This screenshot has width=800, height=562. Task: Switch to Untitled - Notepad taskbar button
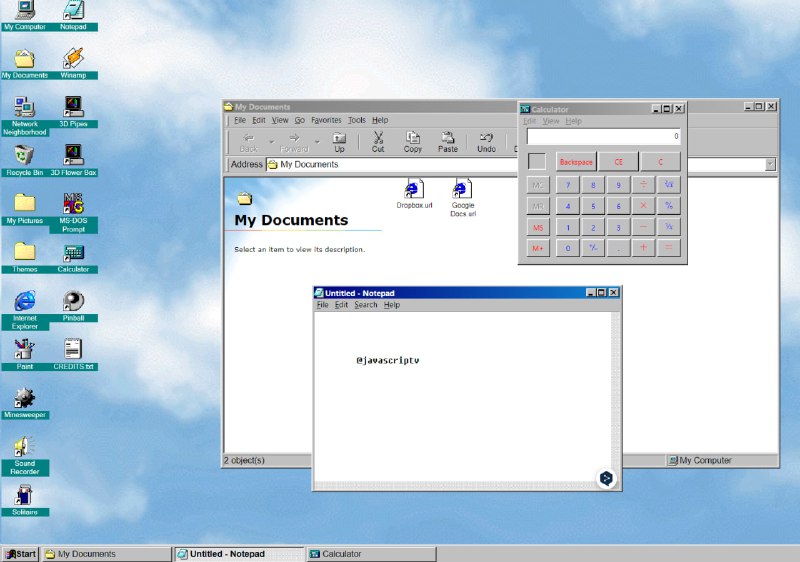(x=239, y=554)
